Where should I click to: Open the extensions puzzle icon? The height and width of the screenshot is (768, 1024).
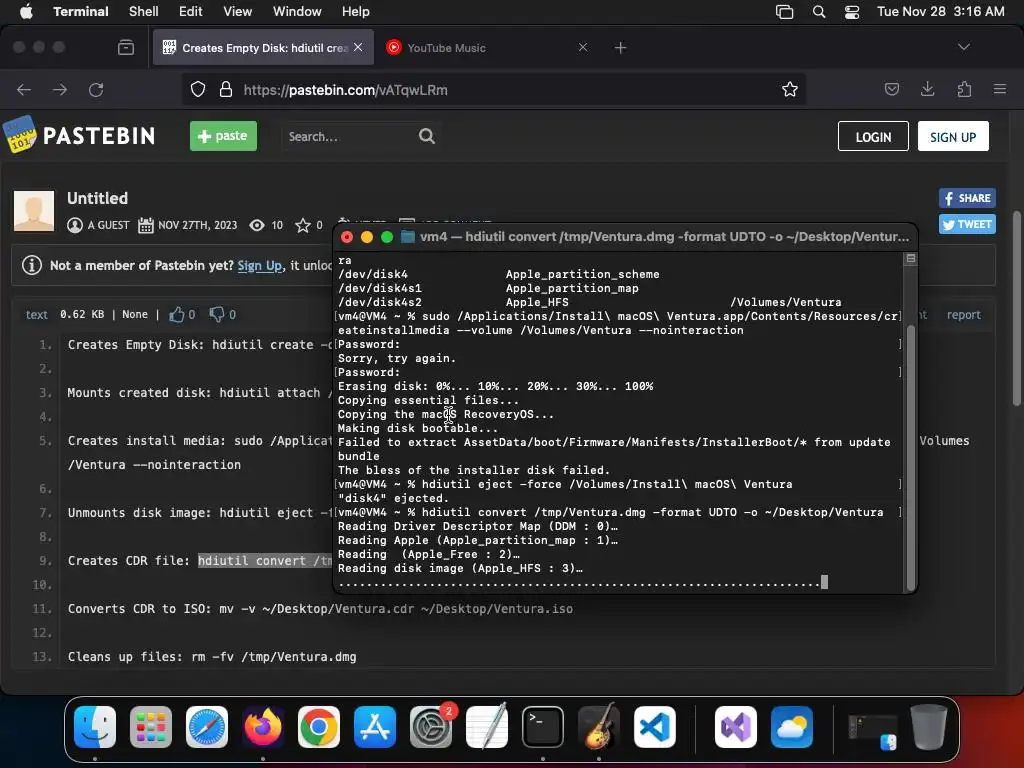coord(964,89)
